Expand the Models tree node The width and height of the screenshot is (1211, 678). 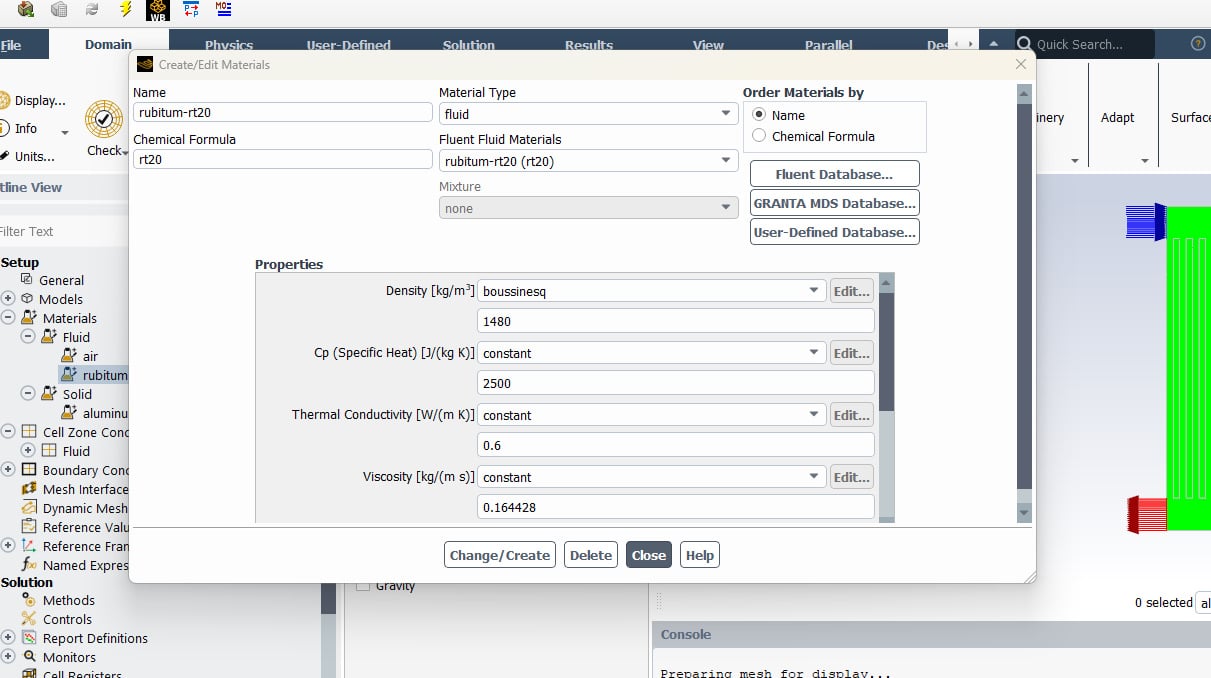tap(9, 299)
